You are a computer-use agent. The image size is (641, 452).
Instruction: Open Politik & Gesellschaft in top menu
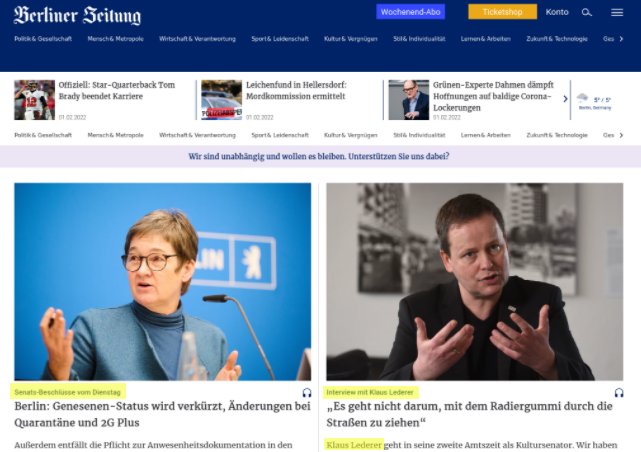pos(43,39)
